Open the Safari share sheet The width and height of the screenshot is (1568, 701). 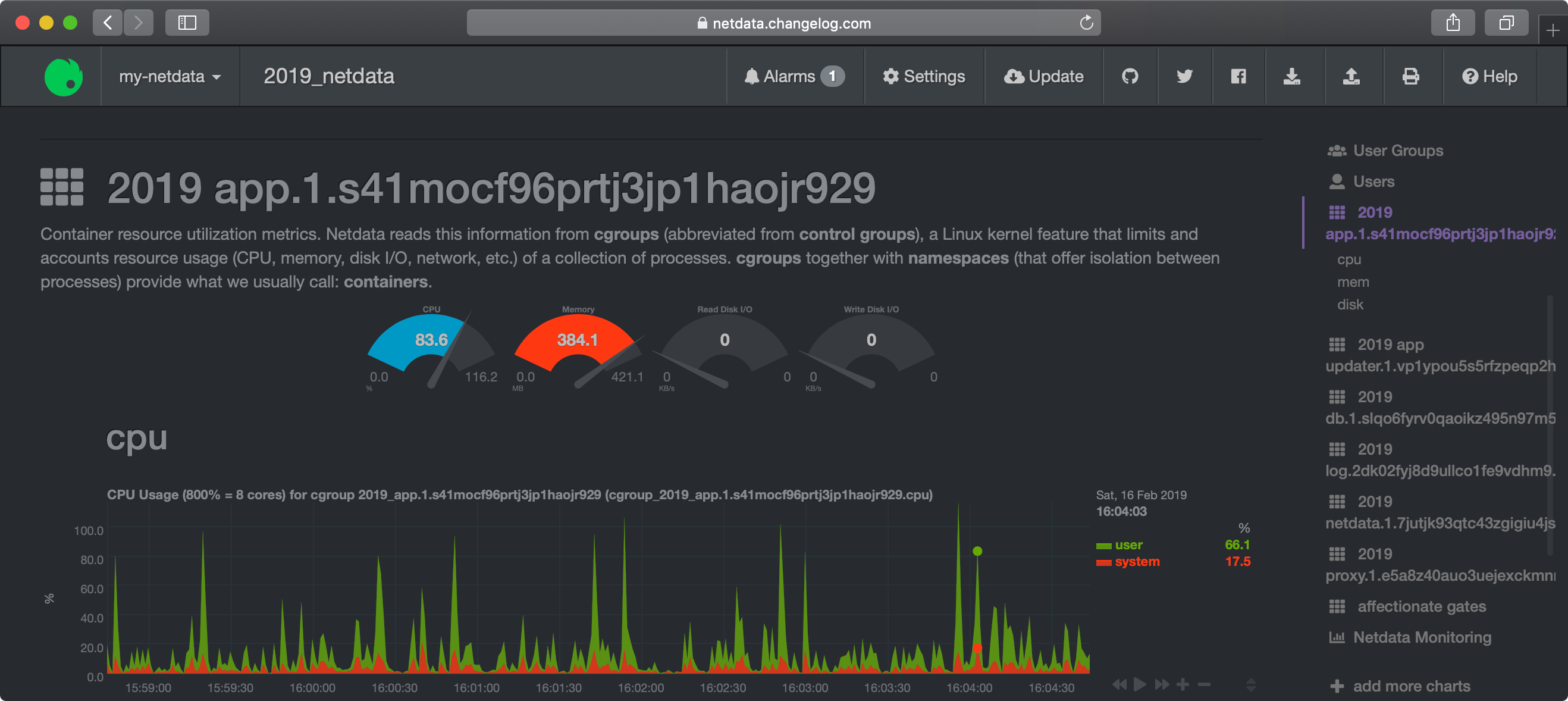tap(1453, 23)
